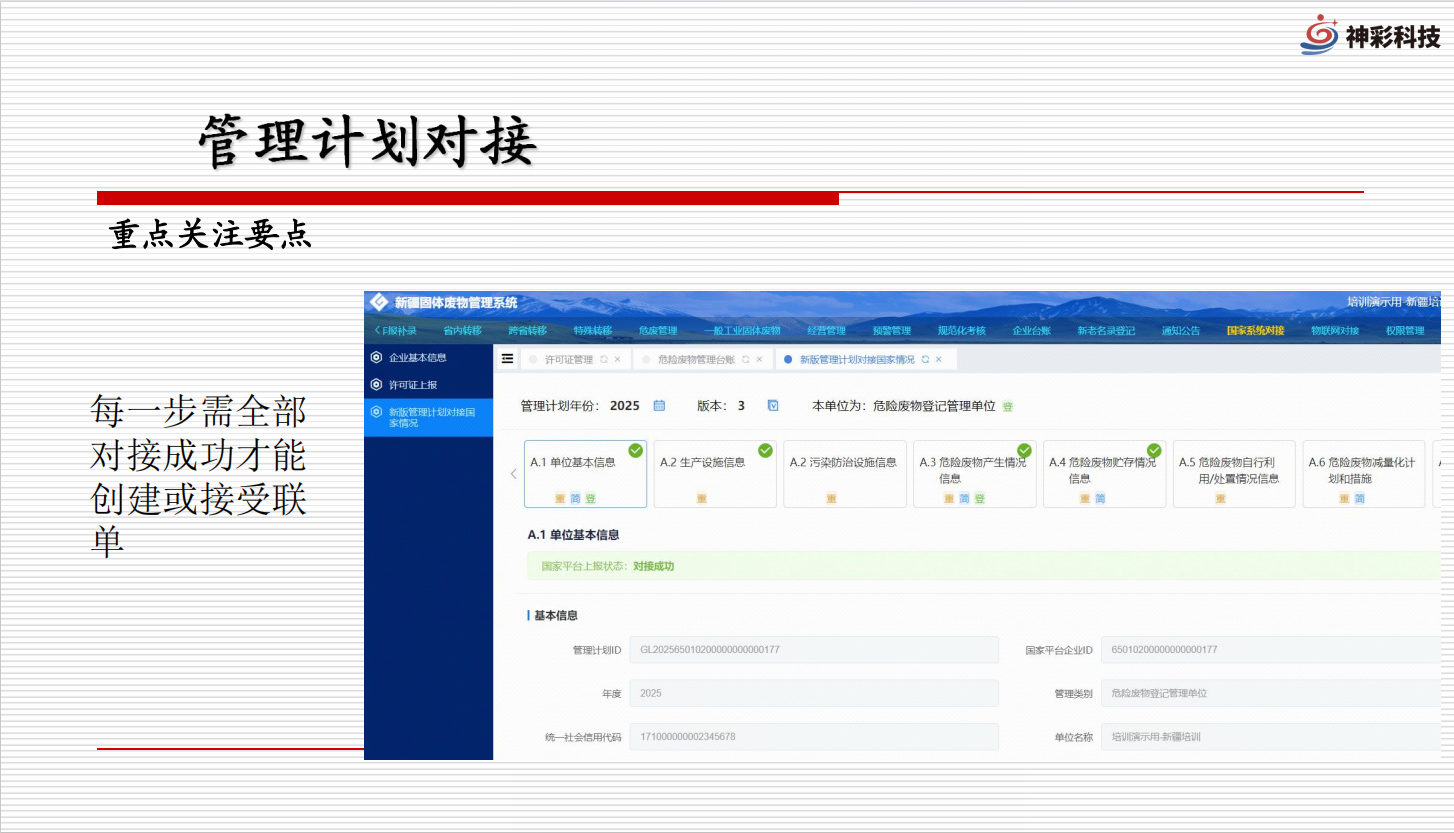This screenshot has width=1454, height=833.
Task: Click refresh icon on 许可证管理 tab
Action: point(603,359)
